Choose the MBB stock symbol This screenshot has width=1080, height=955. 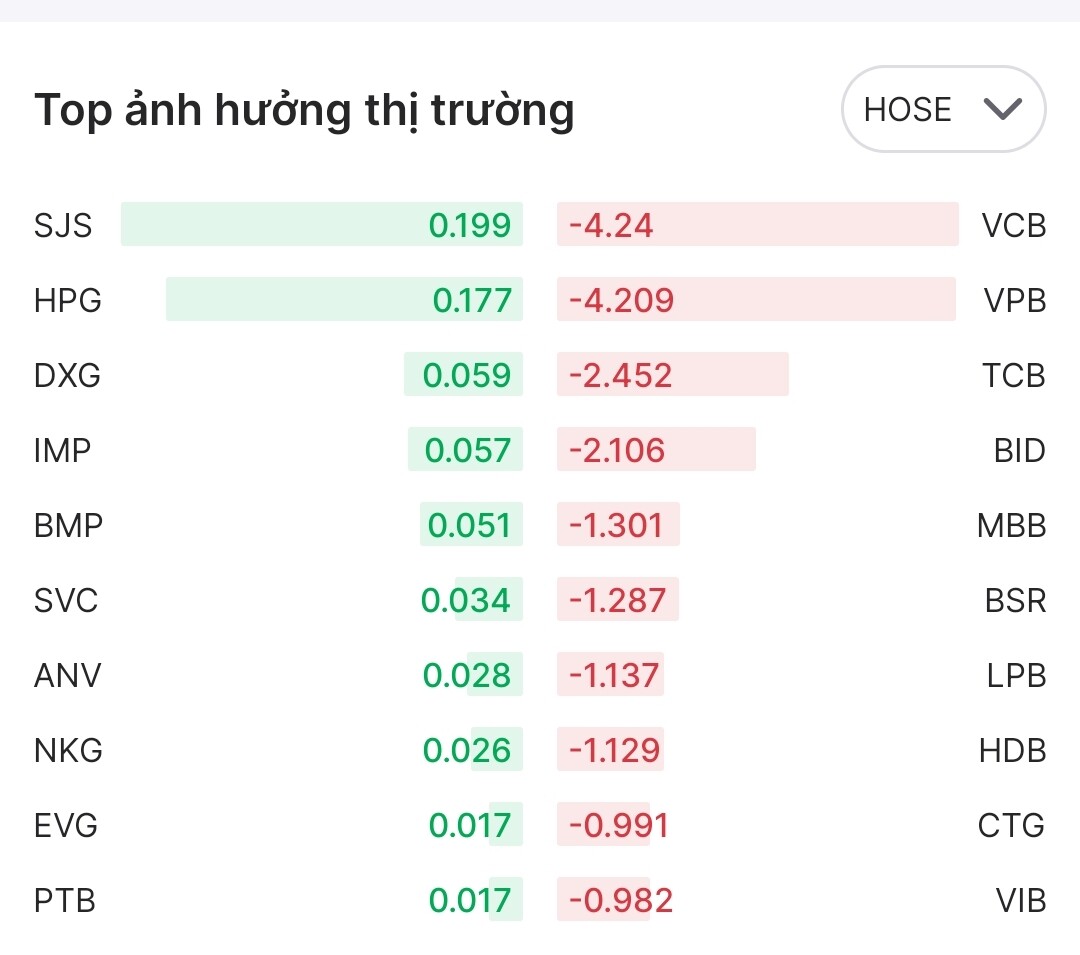point(1011,525)
